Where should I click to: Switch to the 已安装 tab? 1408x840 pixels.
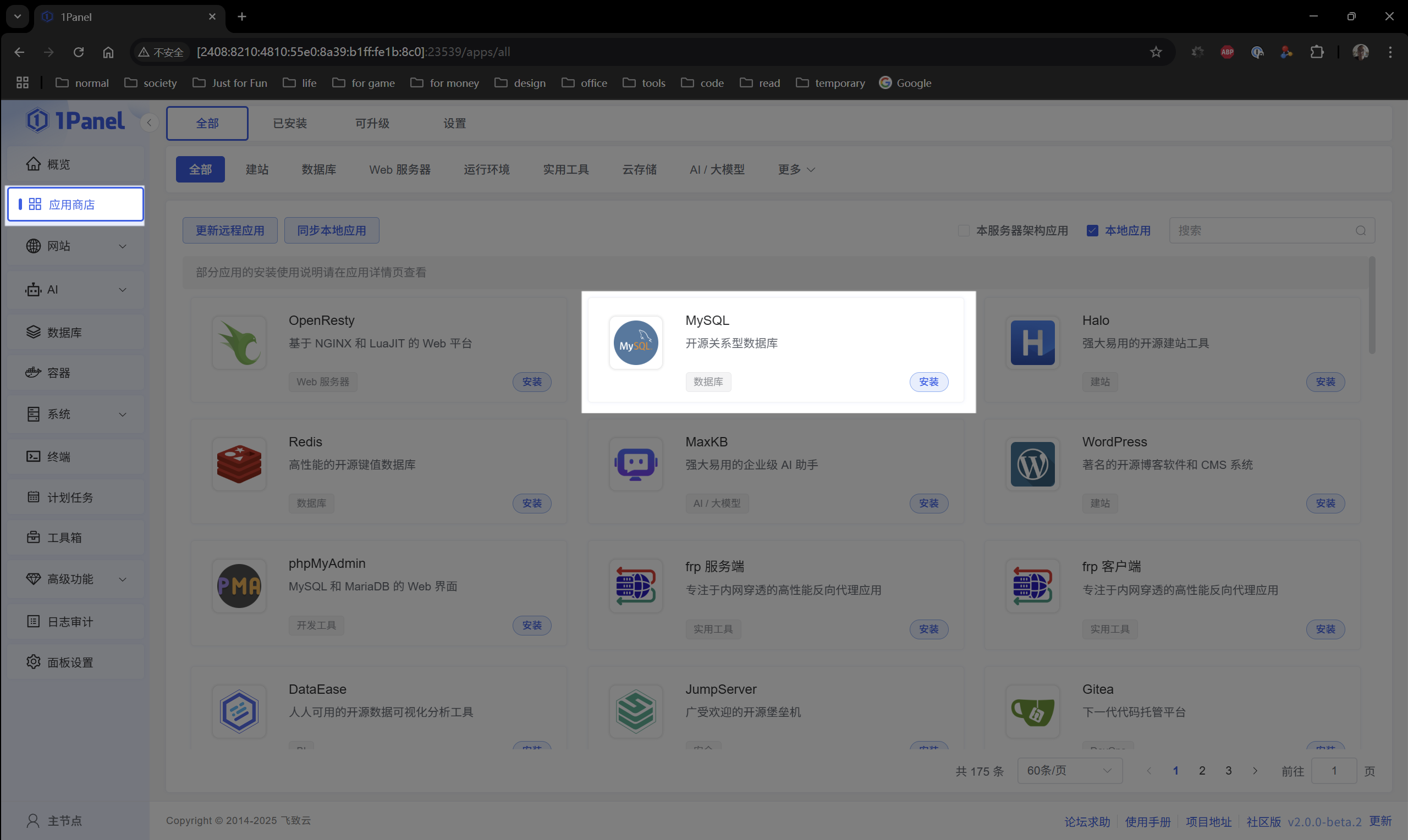tap(289, 123)
